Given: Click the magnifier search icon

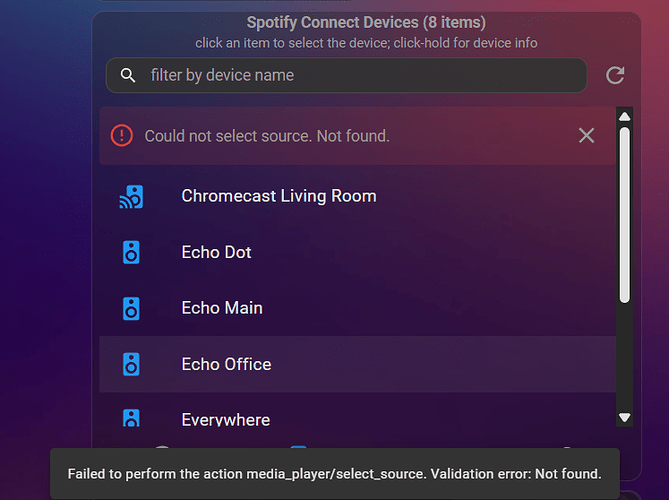Looking at the screenshot, I should click(128, 75).
